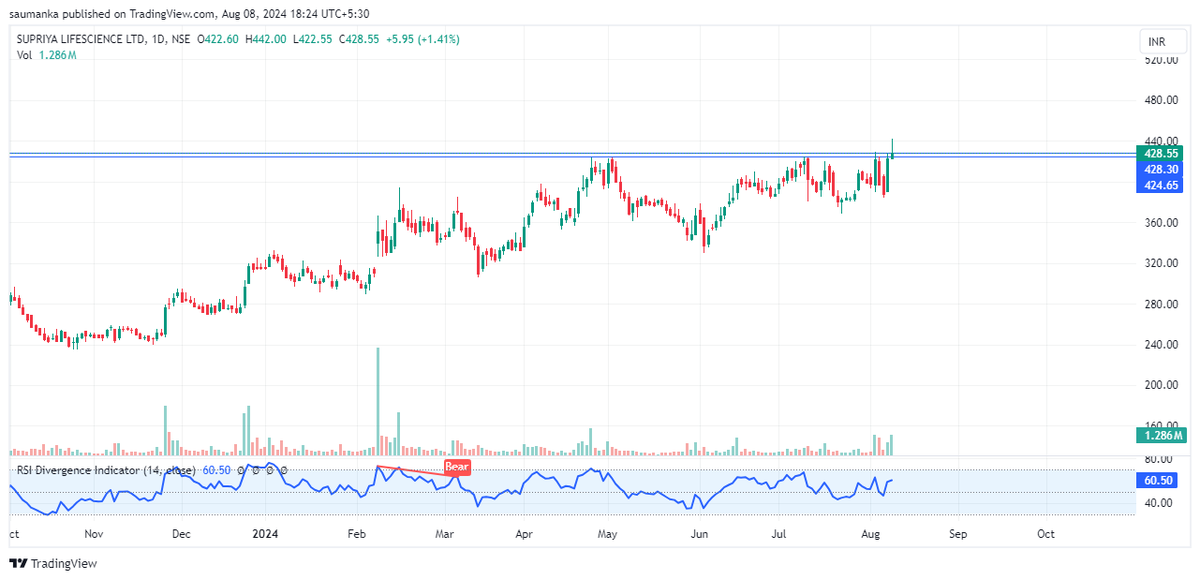Click the 80.00 RSI axis level

point(1160,459)
